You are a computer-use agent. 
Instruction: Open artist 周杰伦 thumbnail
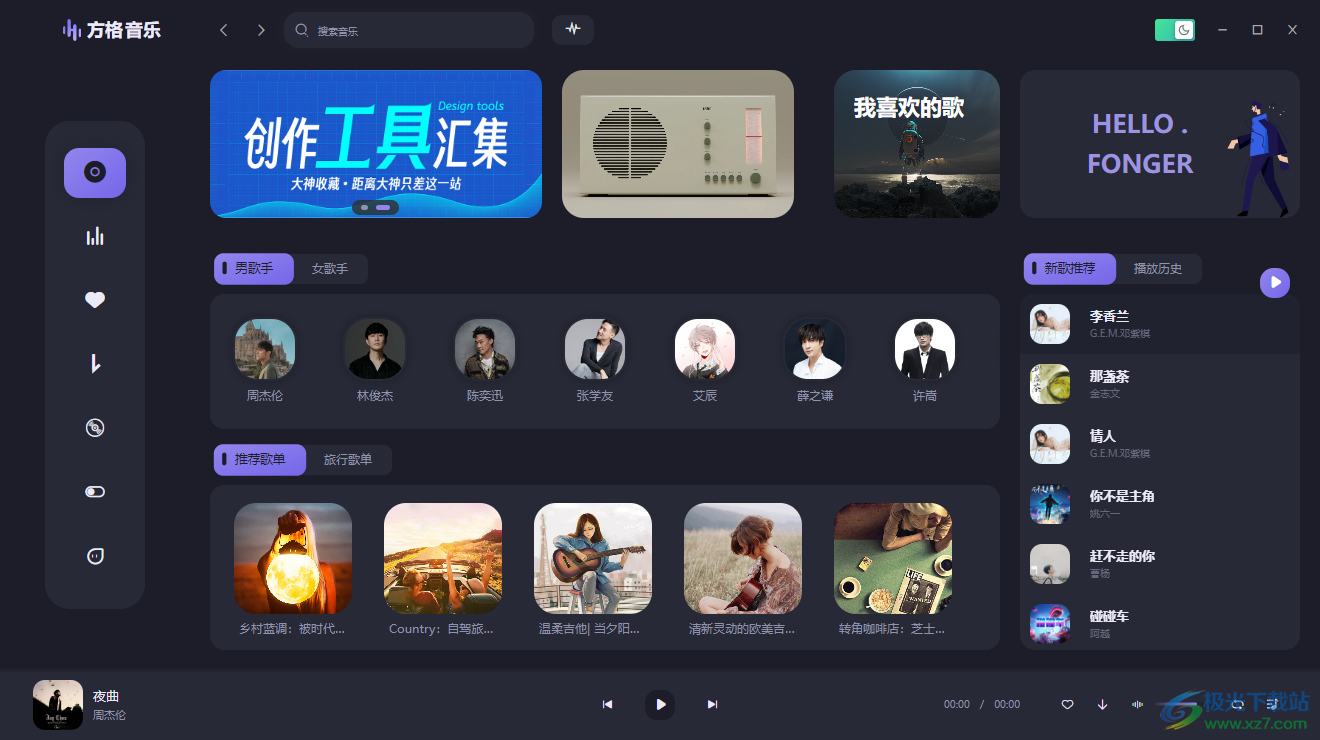point(265,349)
